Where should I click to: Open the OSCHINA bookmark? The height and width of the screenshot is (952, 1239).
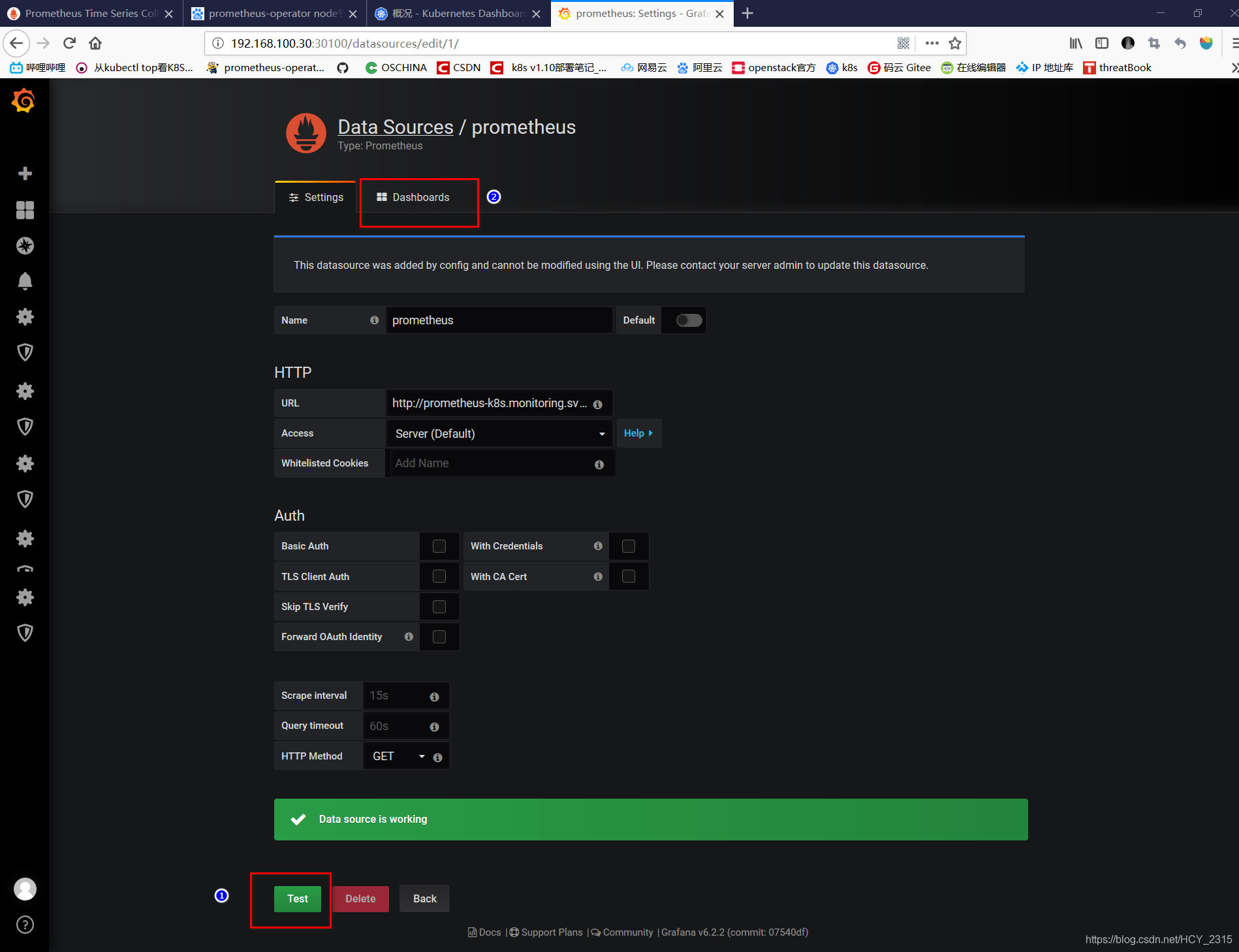[x=396, y=67]
